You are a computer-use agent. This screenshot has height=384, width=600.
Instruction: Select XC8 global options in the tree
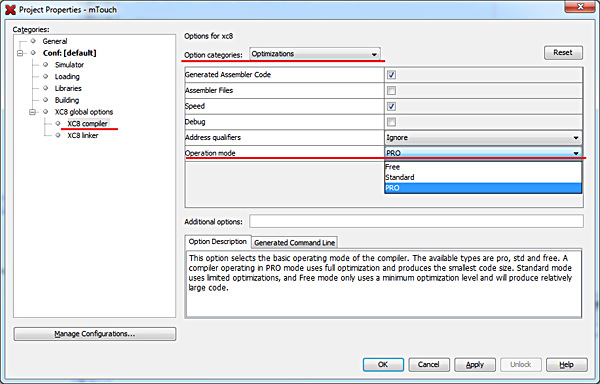pos(84,112)
